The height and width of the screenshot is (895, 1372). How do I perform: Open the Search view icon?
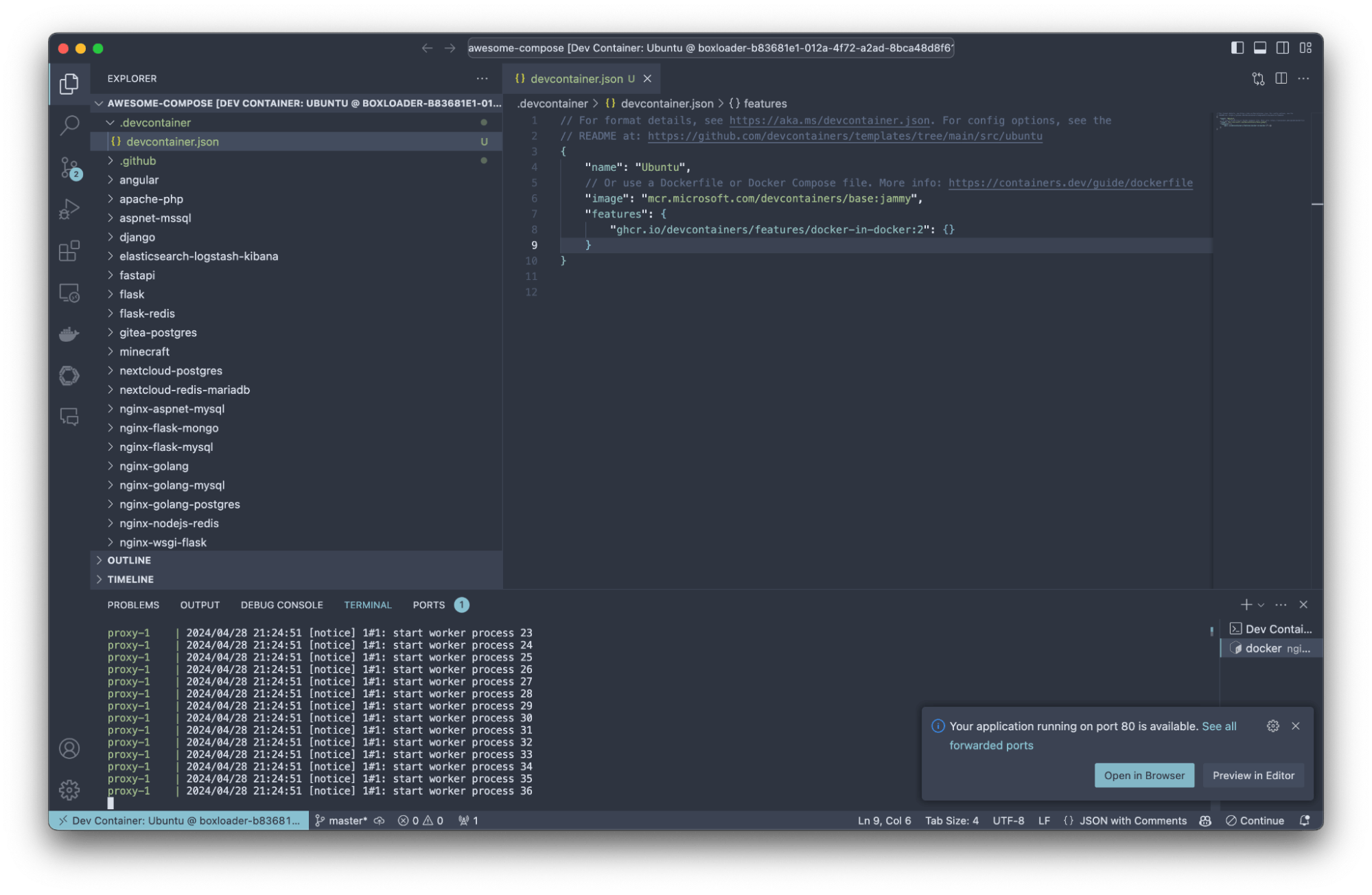tap(69, 126)
